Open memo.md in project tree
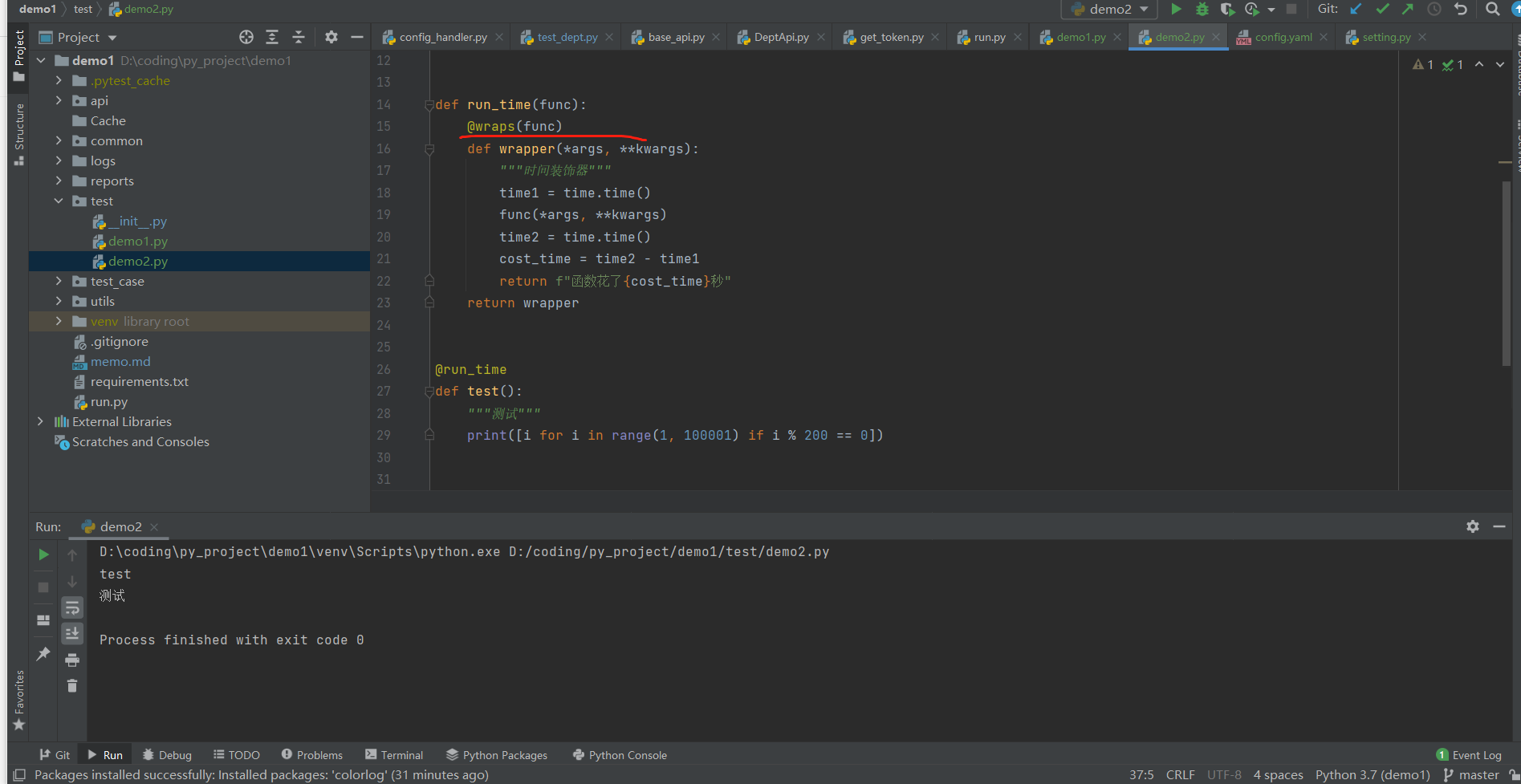 pyautogui.click(x=120, y=361)
